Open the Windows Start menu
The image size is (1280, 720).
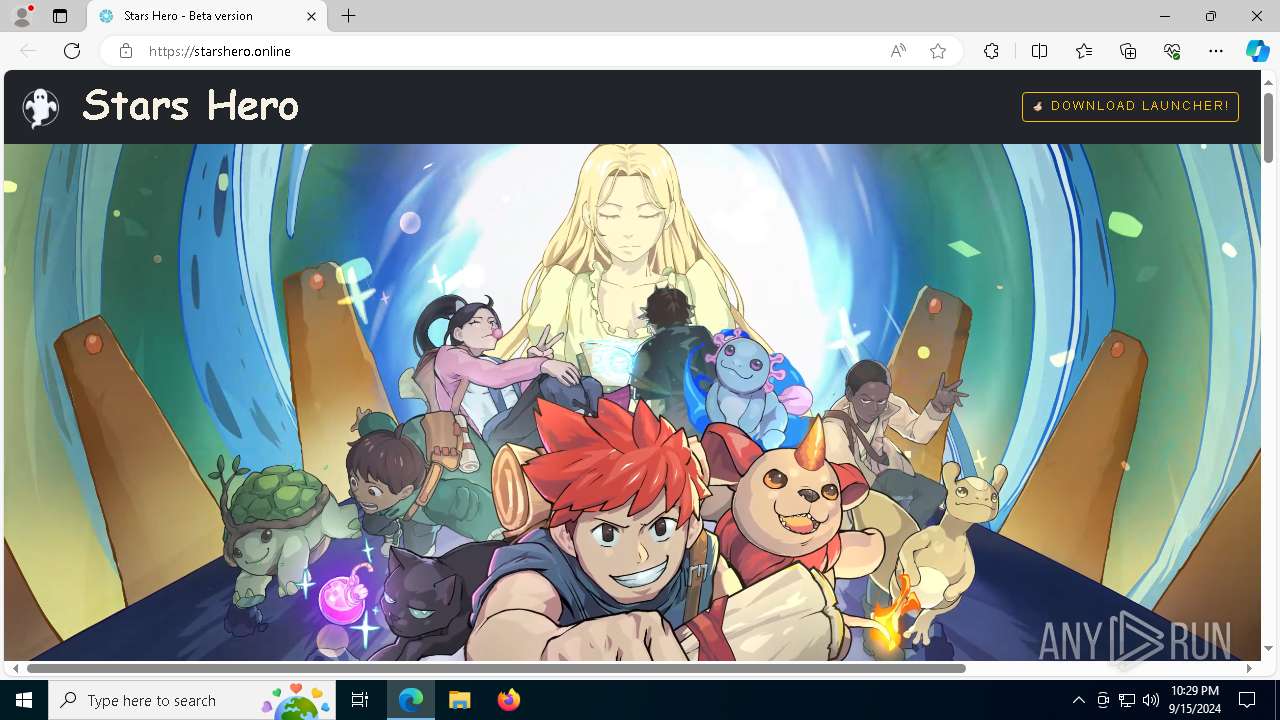click(x=24, y=700)
